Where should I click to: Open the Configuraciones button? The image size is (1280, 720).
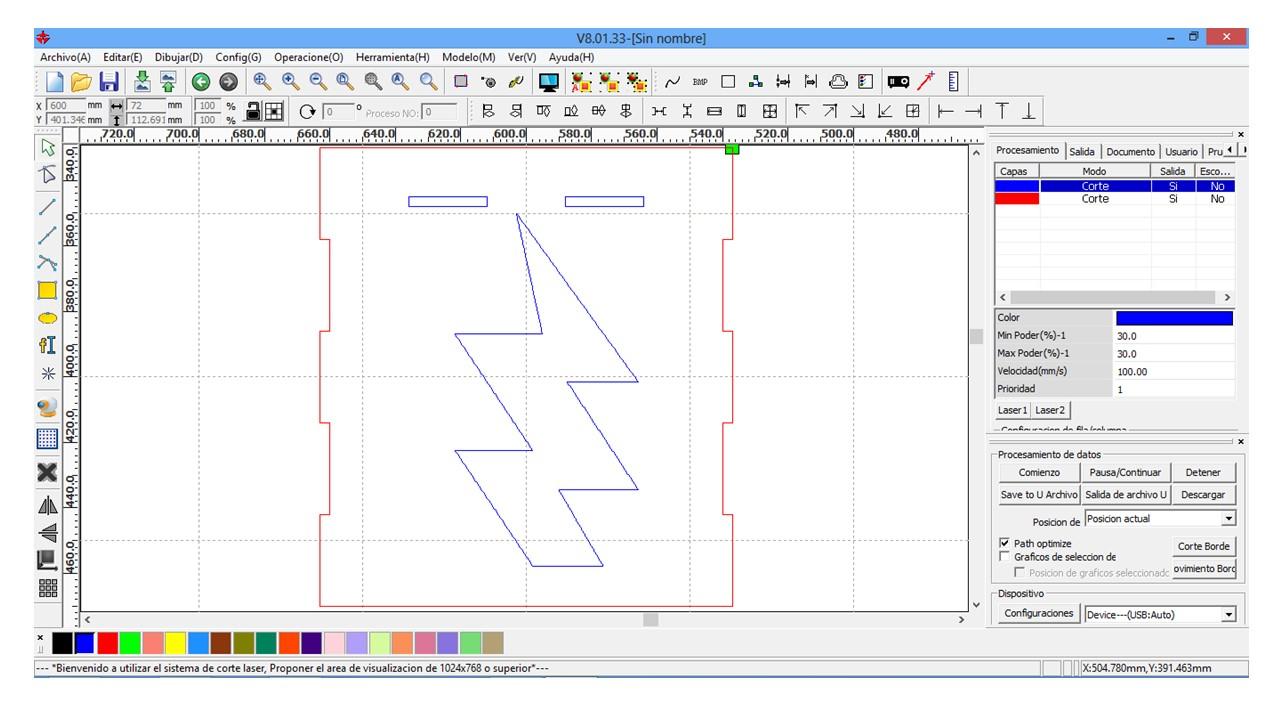click(x=1039, y=613)
